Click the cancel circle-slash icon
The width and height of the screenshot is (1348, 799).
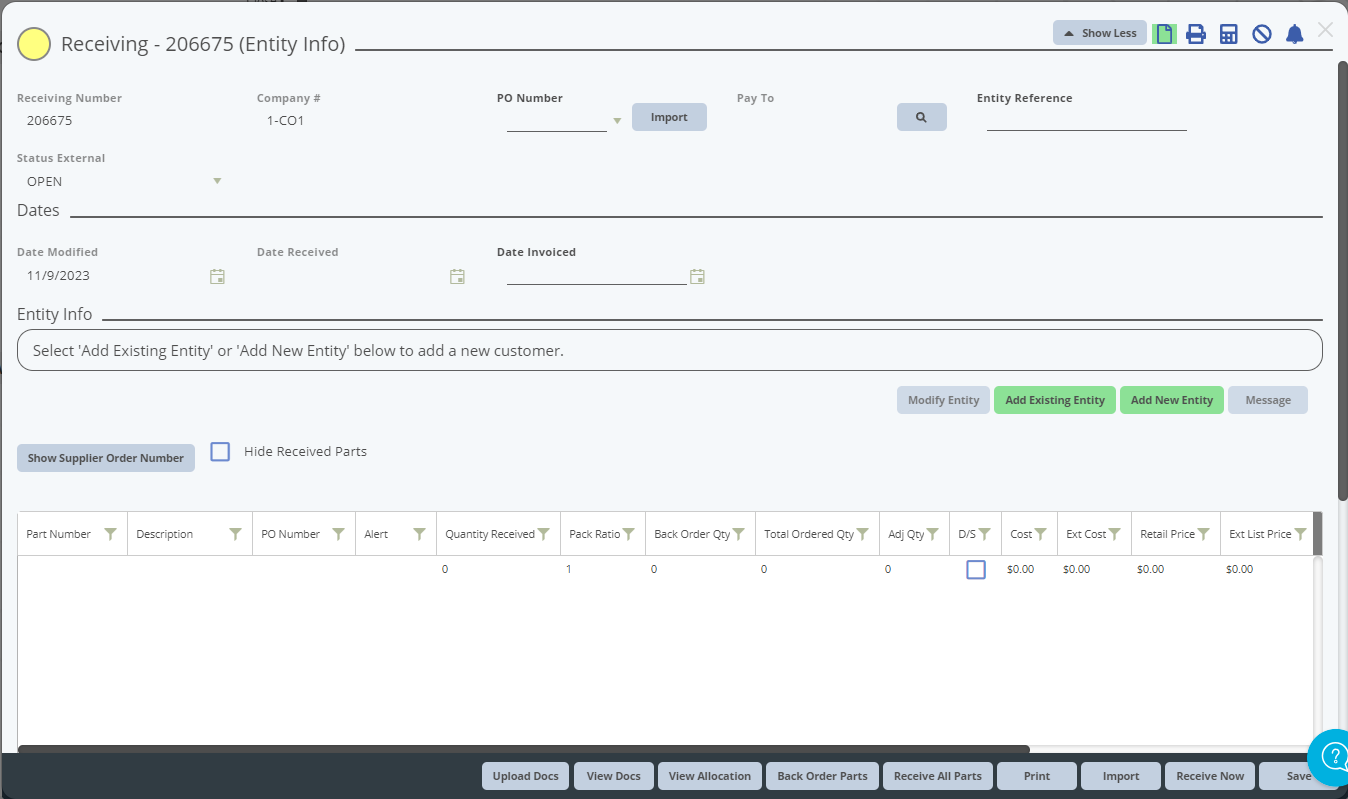pyautogui.click(x=1262, y=34)
